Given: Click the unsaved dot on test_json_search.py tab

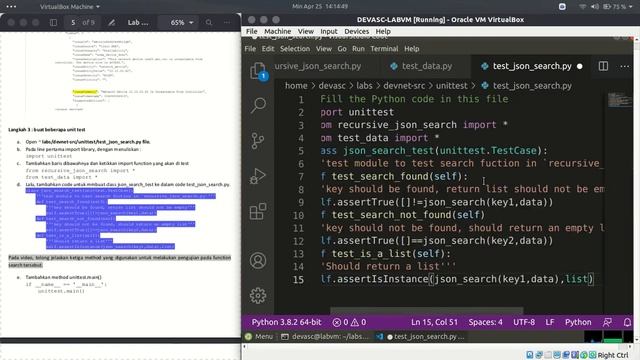Looking at the screenshot, I should coord(580,66).
